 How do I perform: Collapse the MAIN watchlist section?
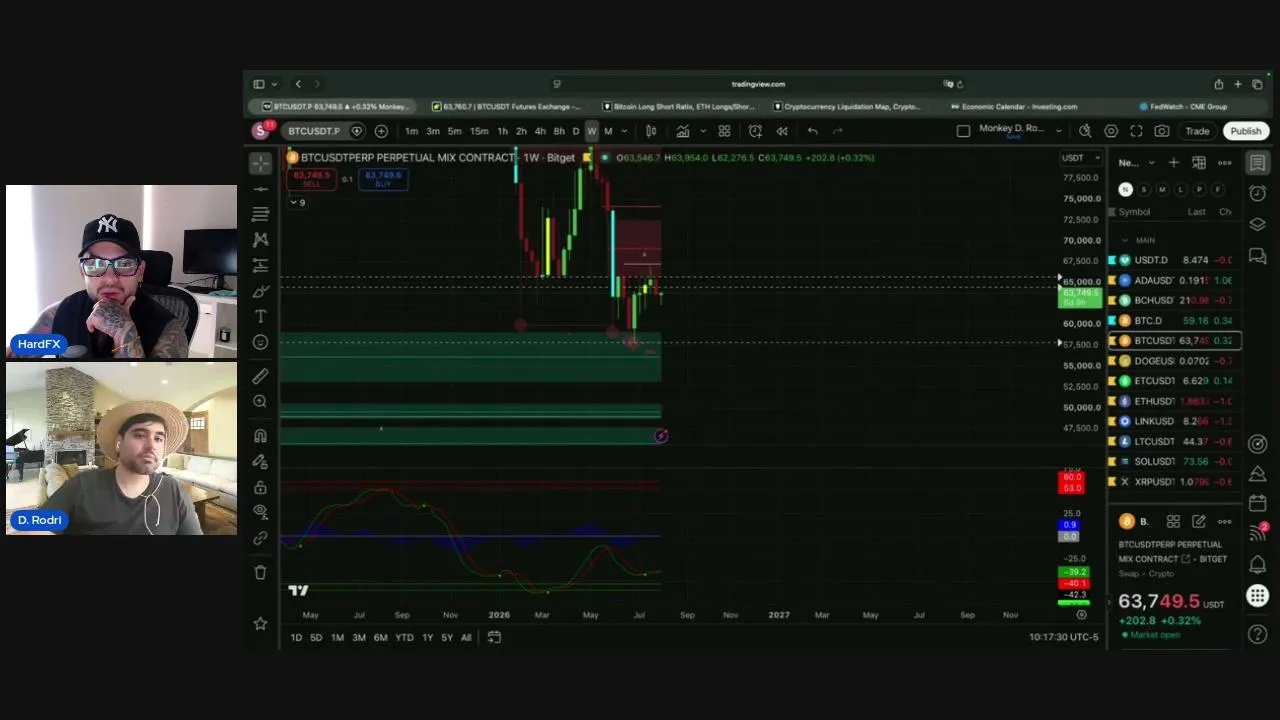[1125, 240]
